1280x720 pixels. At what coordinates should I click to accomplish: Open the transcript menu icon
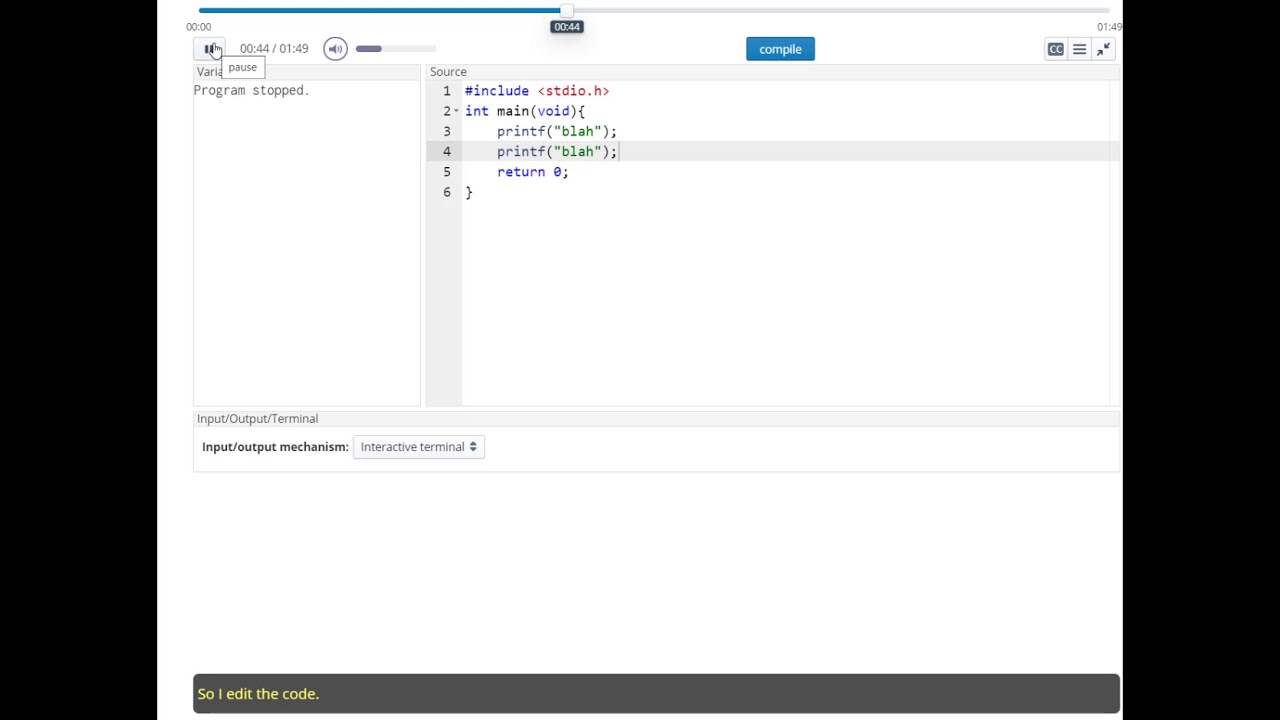tap(1079, 49)
